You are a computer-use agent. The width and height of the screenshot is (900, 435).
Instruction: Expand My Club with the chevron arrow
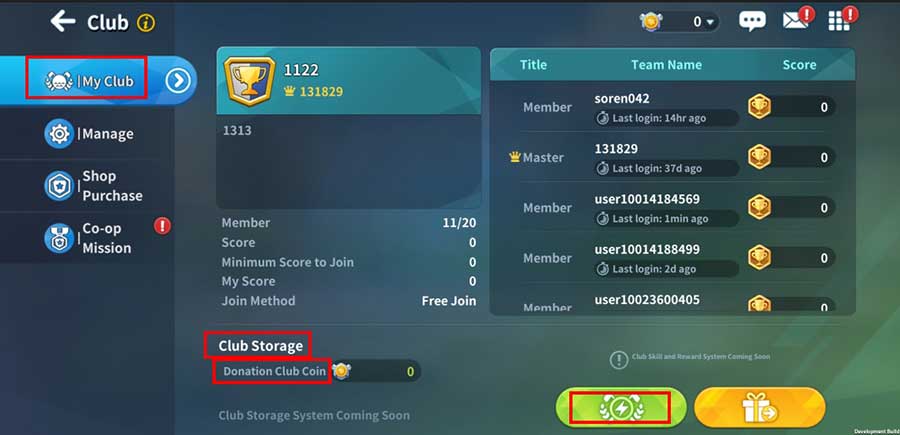(x=178, y=81)
